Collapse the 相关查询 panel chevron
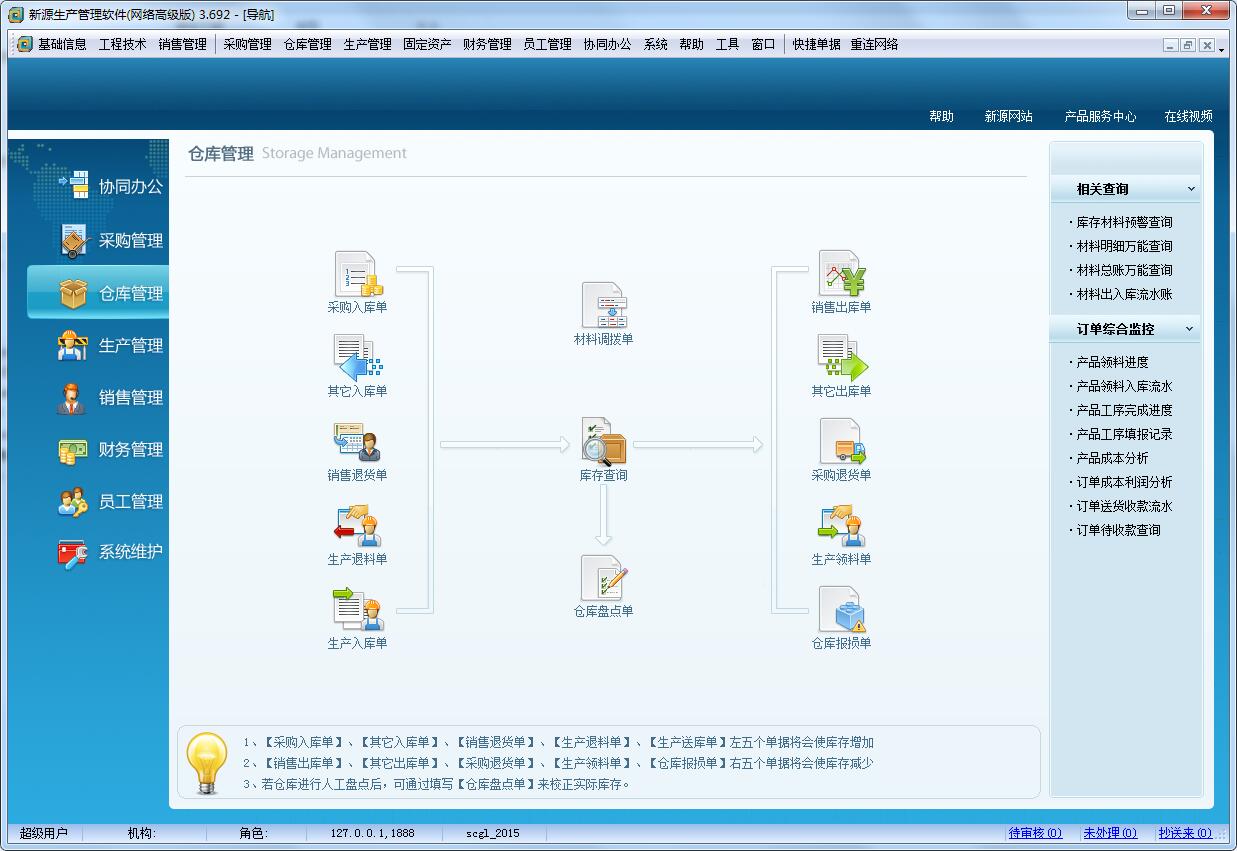1237x851 pixels. click(x=1190, y=189)
